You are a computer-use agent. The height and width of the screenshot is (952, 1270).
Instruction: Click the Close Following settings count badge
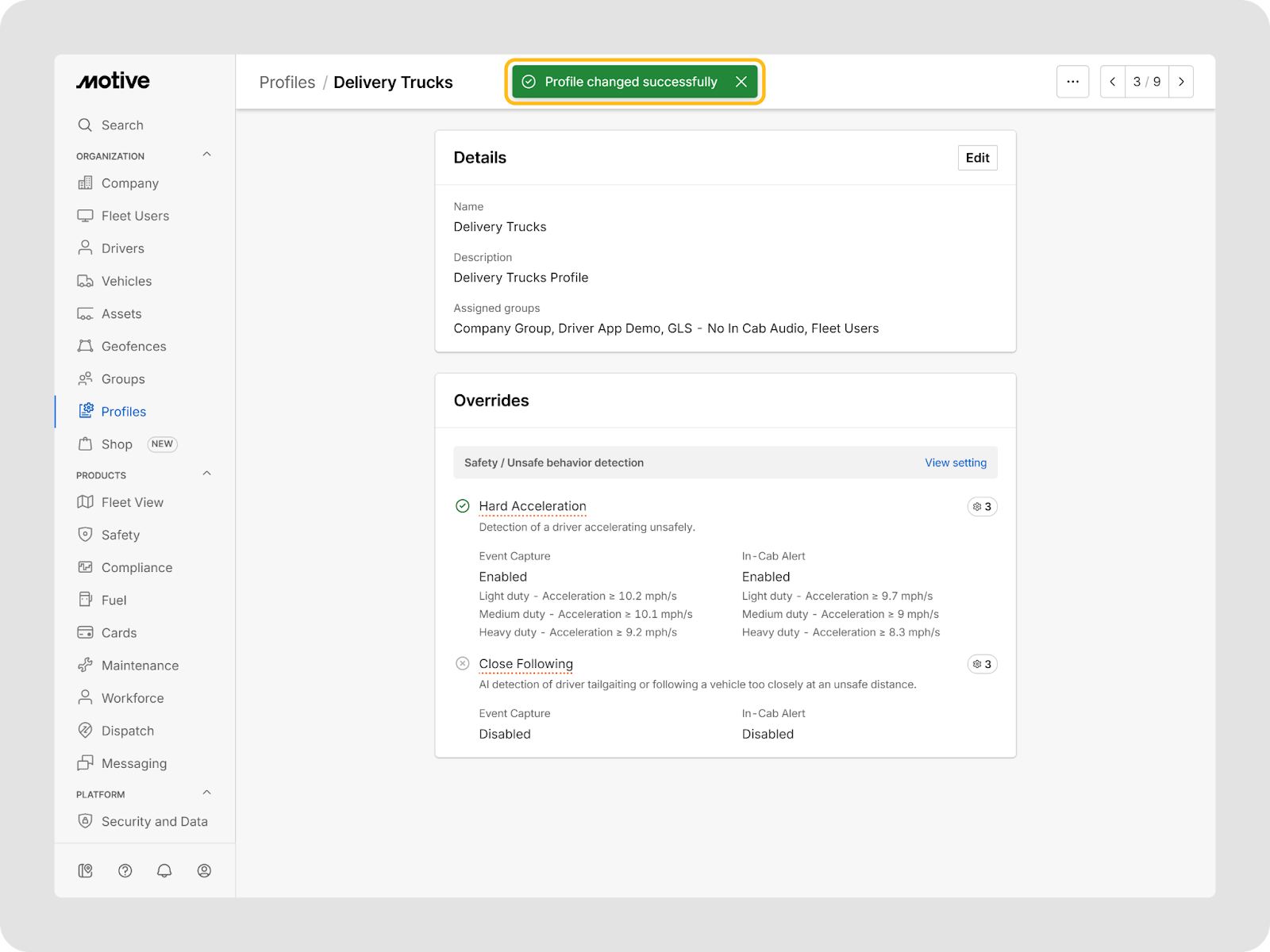tap(982, 664)
